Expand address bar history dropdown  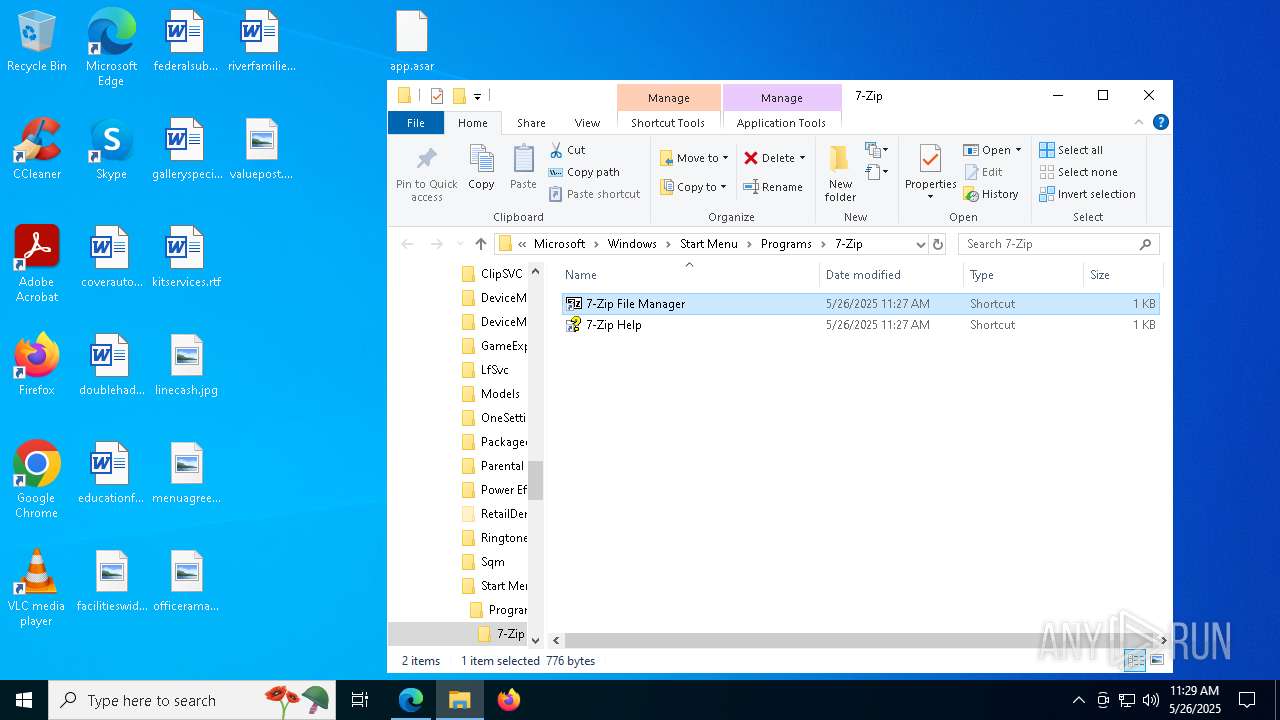pos(920,244)
